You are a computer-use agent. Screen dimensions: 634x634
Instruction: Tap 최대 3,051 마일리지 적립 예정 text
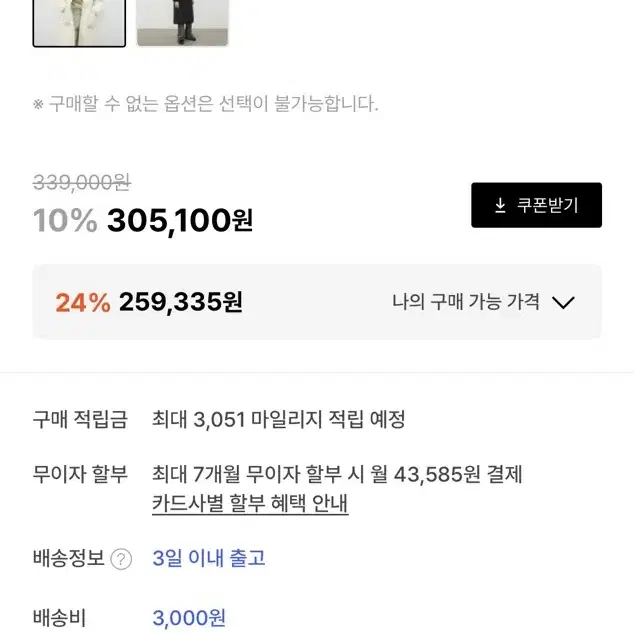(x=279, y=419)
